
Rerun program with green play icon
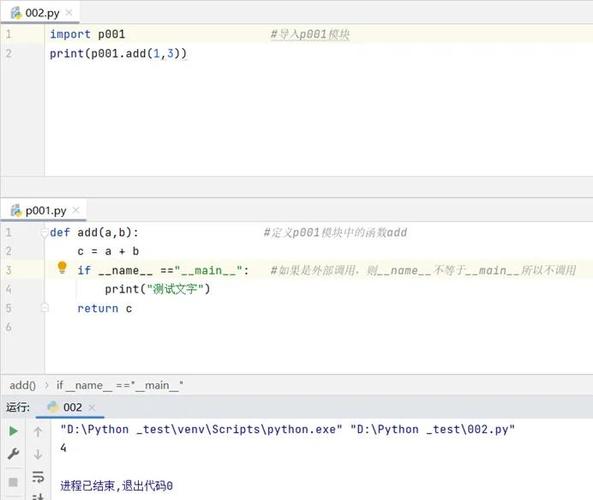tap(13, 431)
